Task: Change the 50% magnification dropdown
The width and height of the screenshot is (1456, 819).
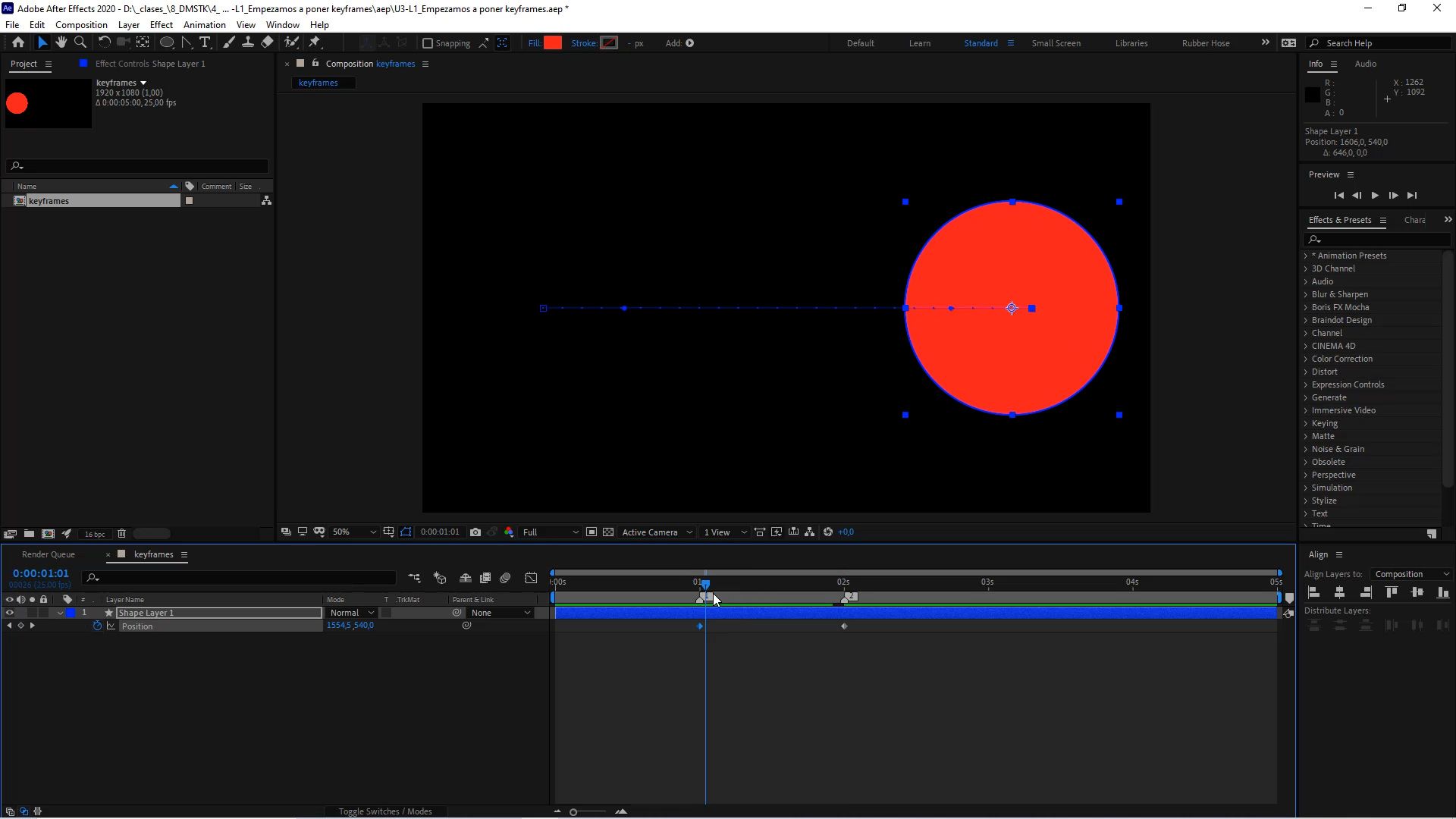Action: [x=353, y=532]
